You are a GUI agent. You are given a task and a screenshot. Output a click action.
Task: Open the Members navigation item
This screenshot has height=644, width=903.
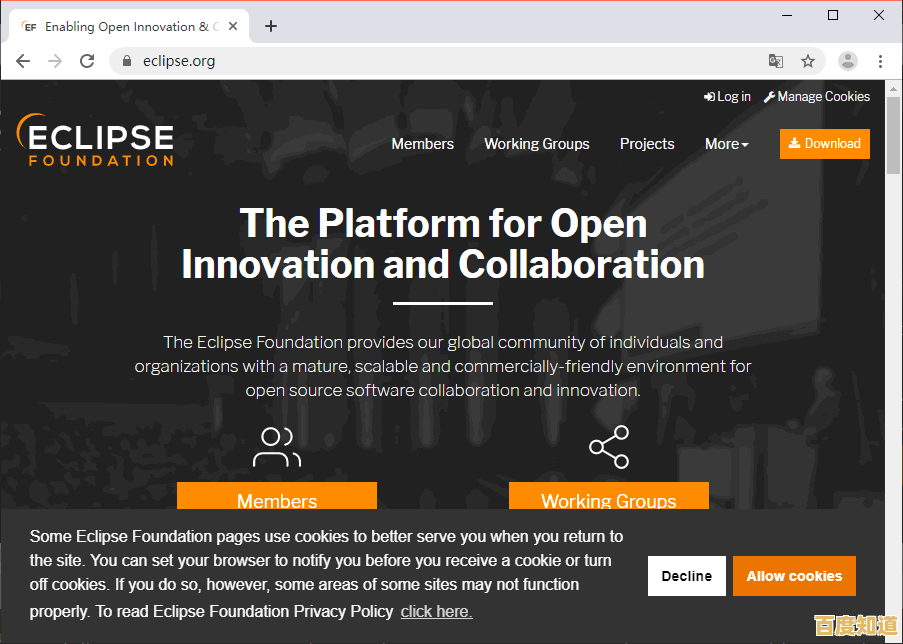pyautogui.click(x=422, y=144)
